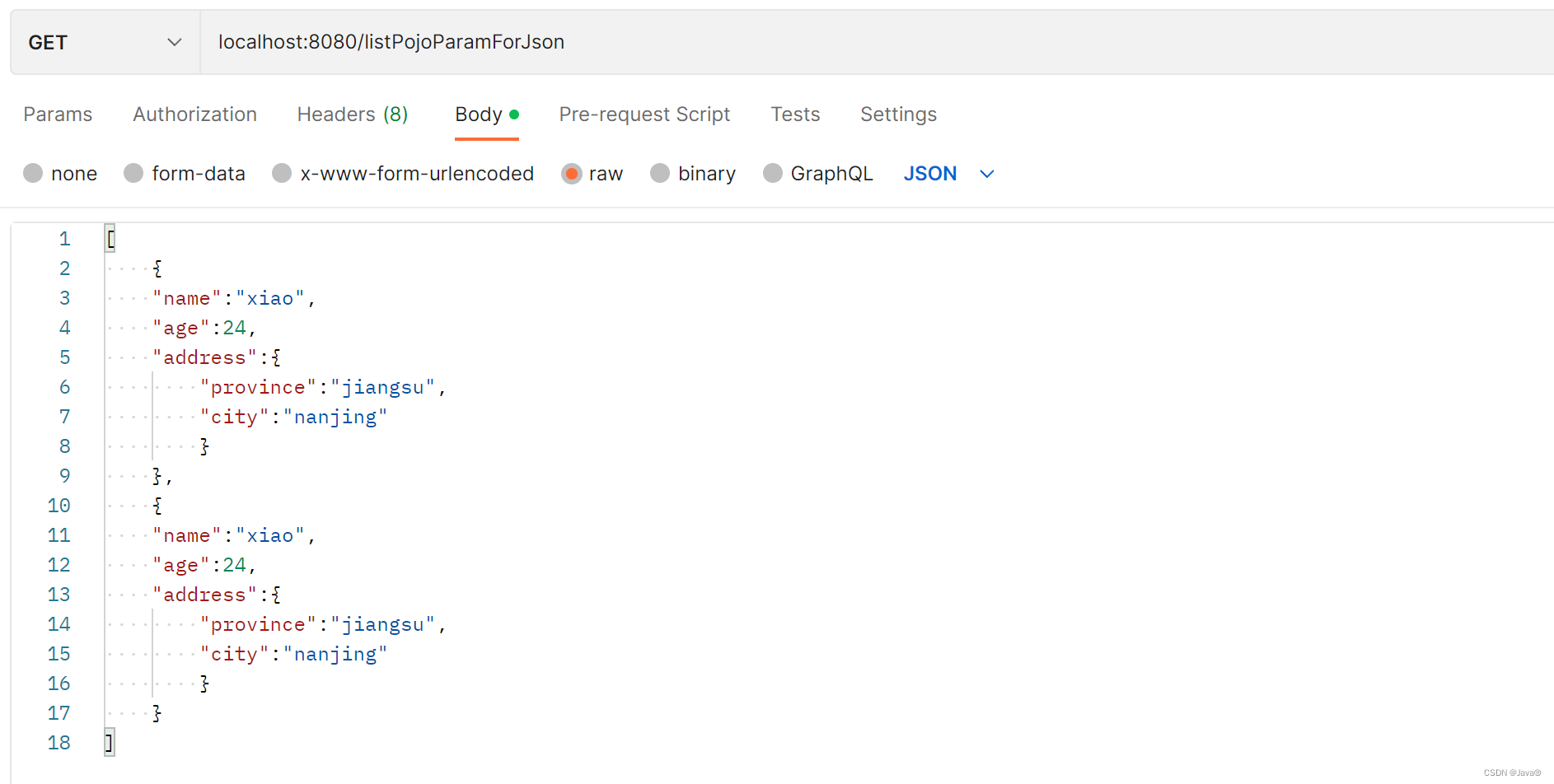
Task: Go to the Tests tab
Action: click(x=795, y=114)
